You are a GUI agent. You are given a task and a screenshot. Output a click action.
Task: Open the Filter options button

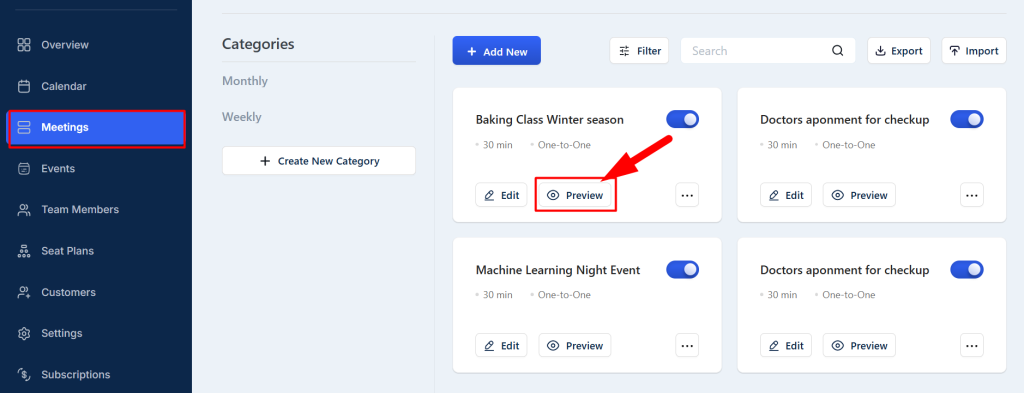click(639, 51)
